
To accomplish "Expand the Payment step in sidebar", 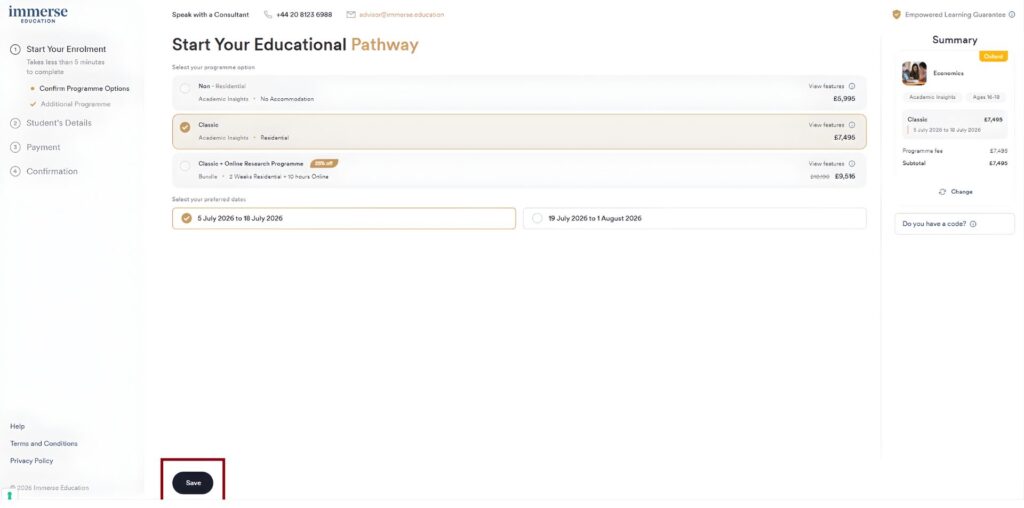I will point(43,147).
